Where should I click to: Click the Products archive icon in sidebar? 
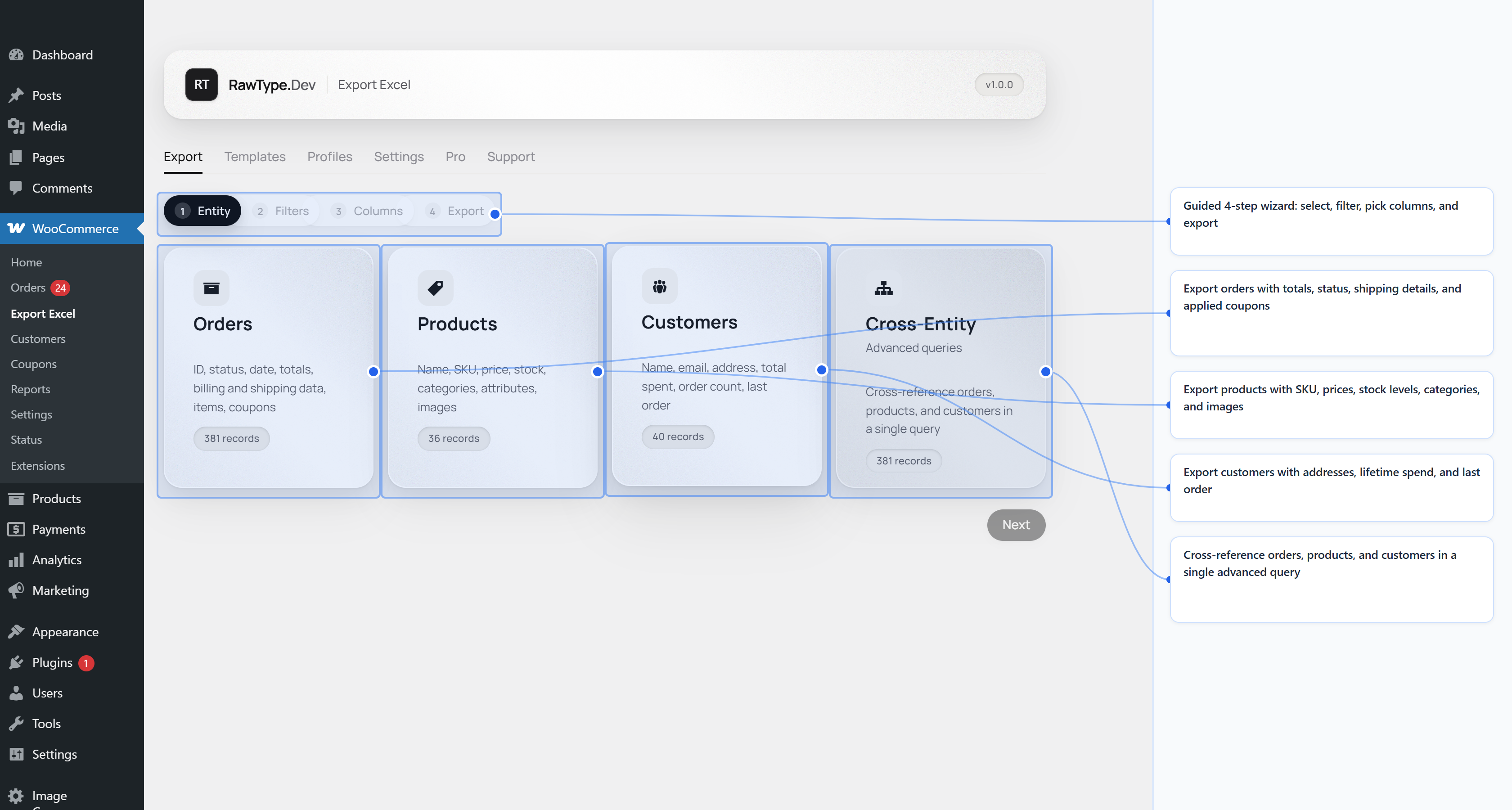(x=17, y=498)
